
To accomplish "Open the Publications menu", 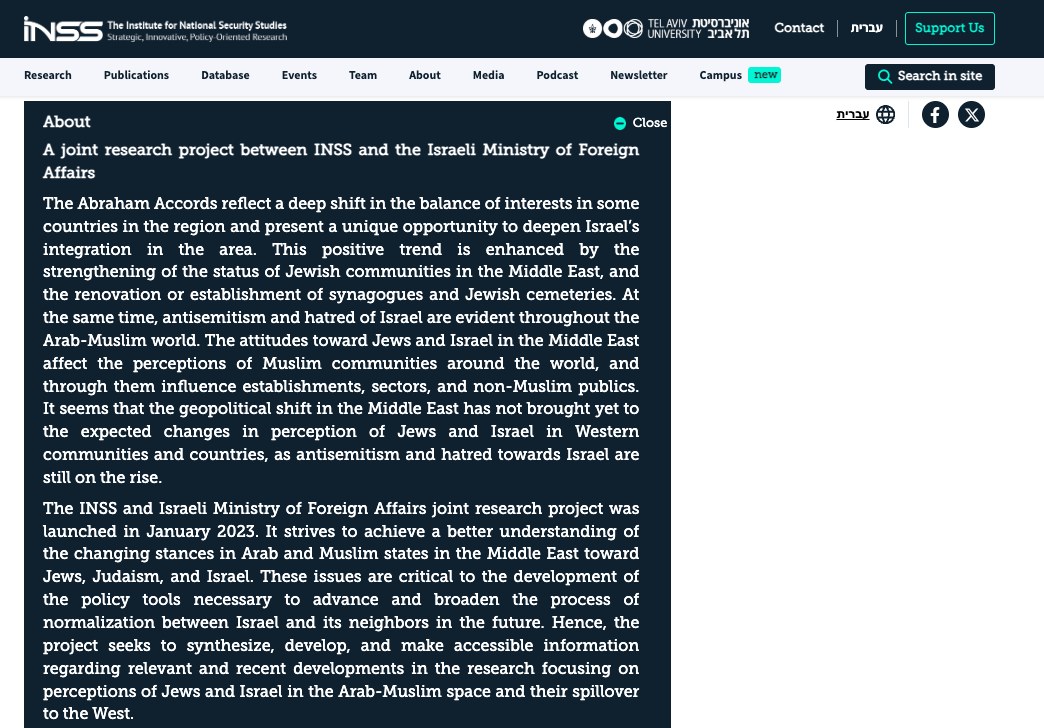I will point(136,75).
